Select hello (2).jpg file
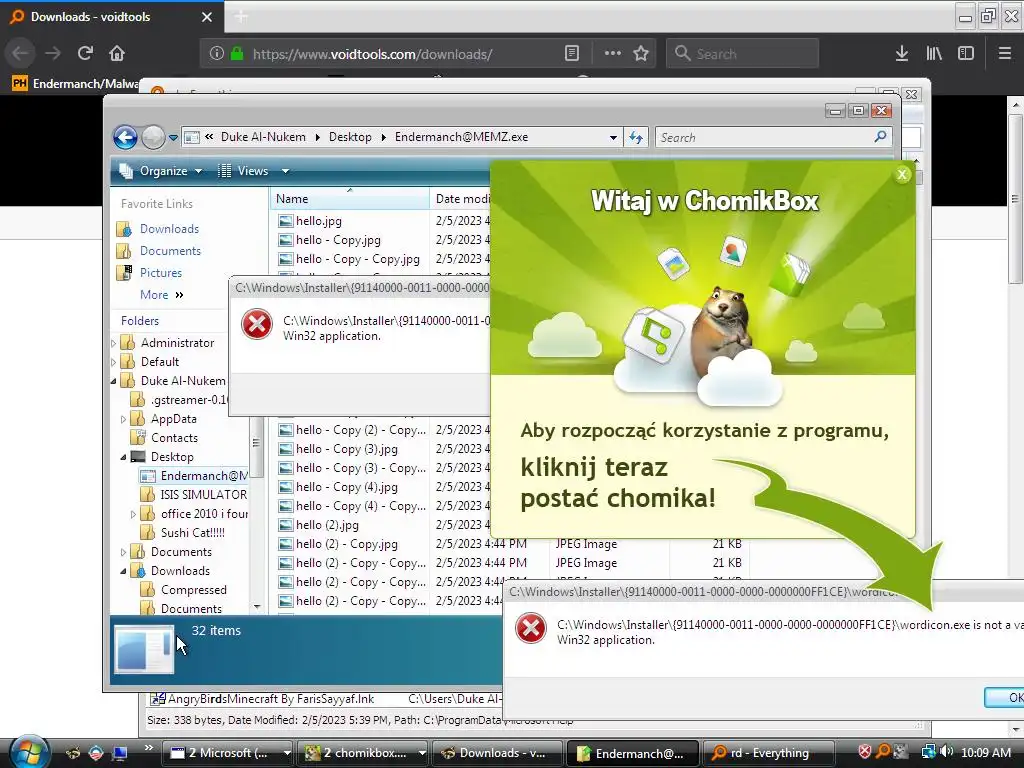 [x=327, y=524]
